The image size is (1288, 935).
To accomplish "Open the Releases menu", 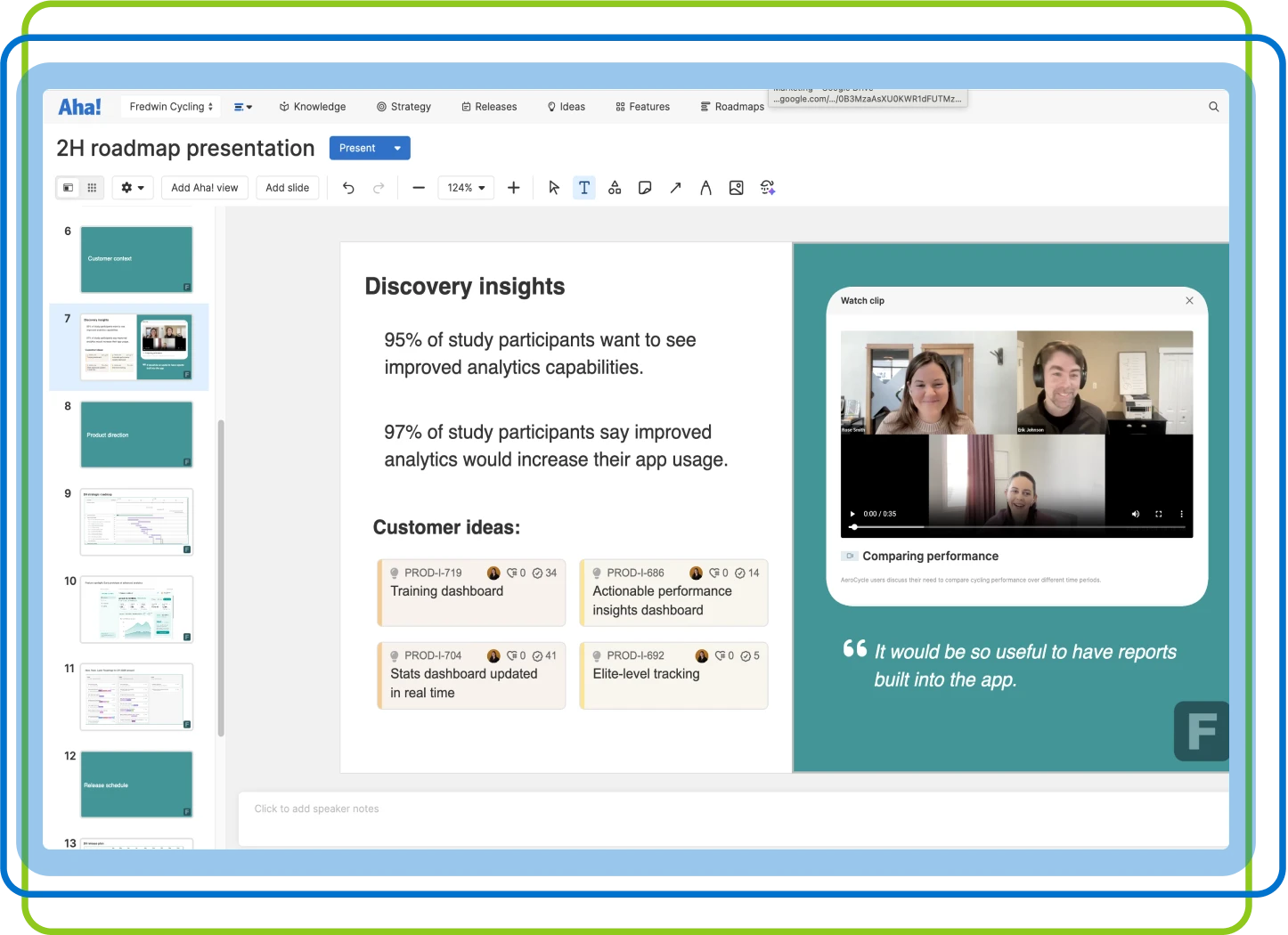I will click(x=489, y=107).
